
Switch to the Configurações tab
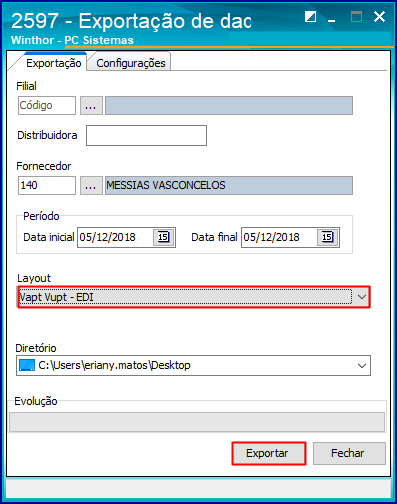pos(131,63)
